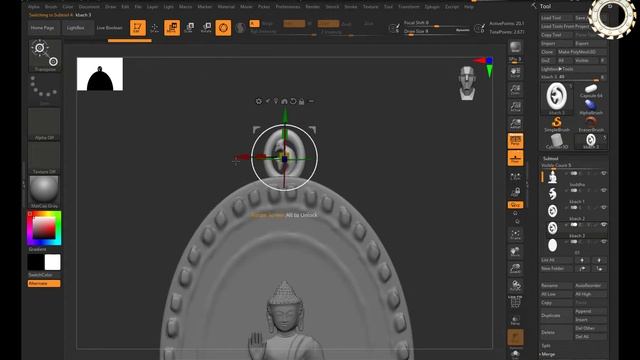Toggle the Floor grid button
The height and width of the screenshot is (360, 640).
click(516, 158)
